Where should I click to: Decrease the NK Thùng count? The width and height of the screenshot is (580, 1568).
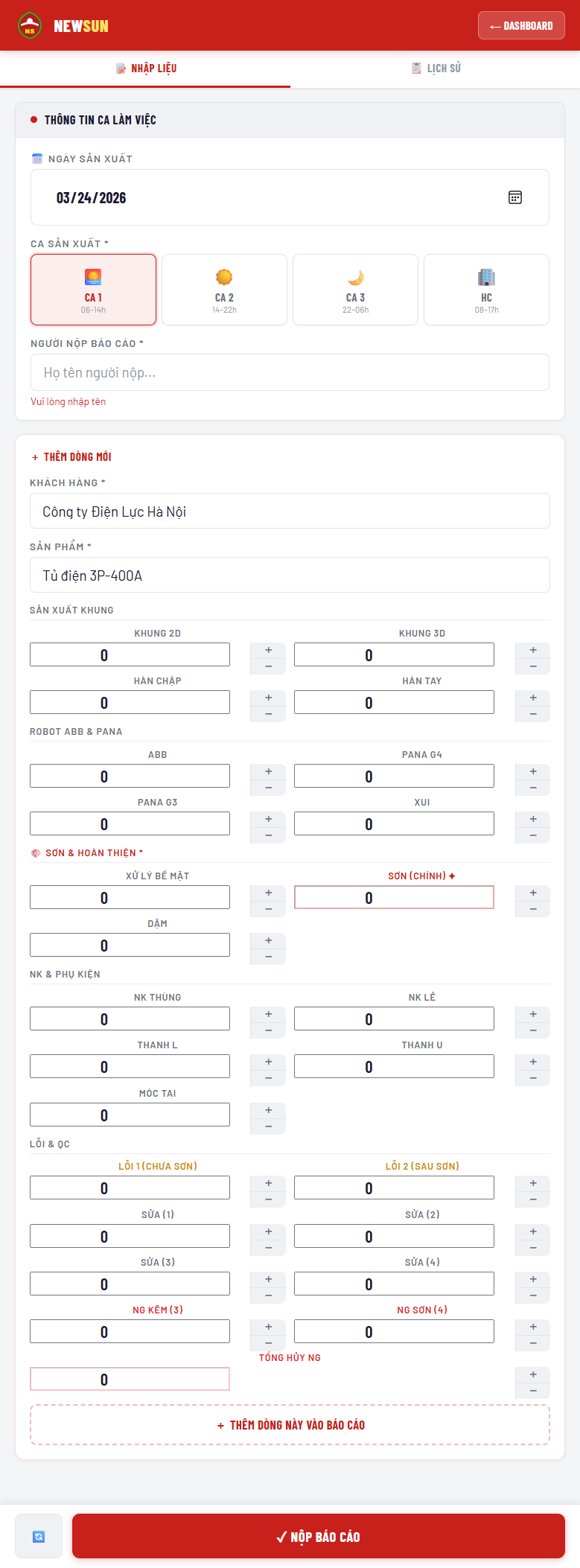coord(268,1030)
